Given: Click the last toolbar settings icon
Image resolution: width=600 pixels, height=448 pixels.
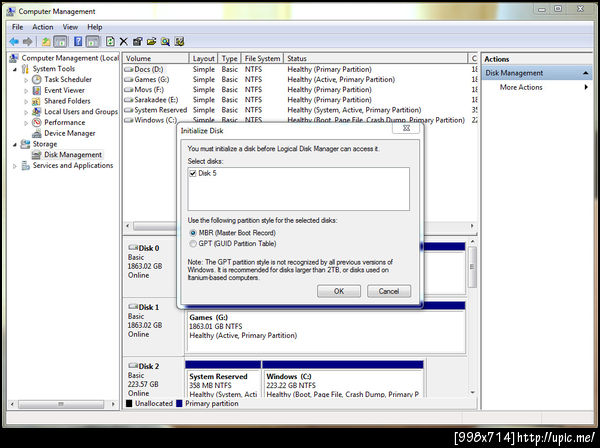Looking at the screenshot, I should coord(179,41).
